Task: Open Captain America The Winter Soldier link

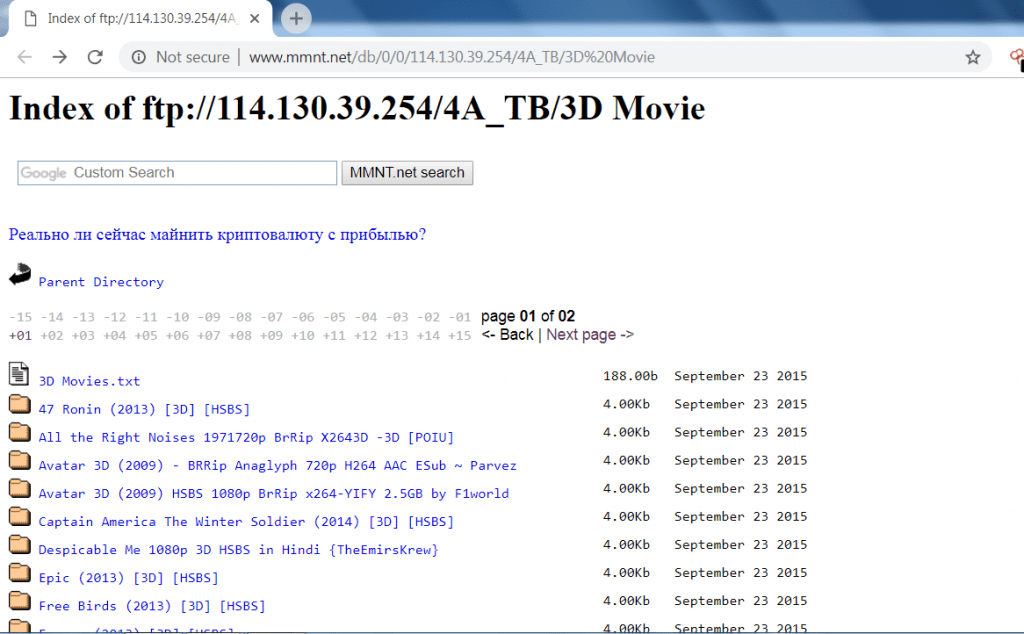Action: (244, 520)
